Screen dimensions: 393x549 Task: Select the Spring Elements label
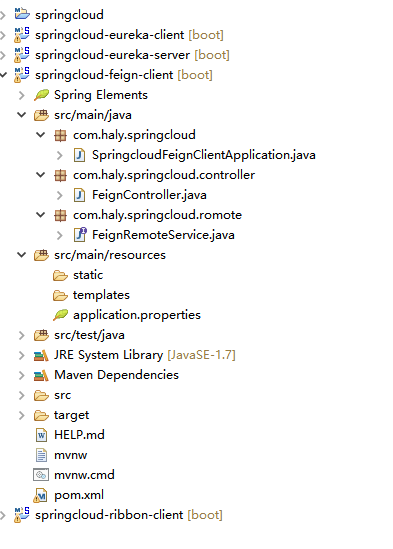(x=101, y=95)
